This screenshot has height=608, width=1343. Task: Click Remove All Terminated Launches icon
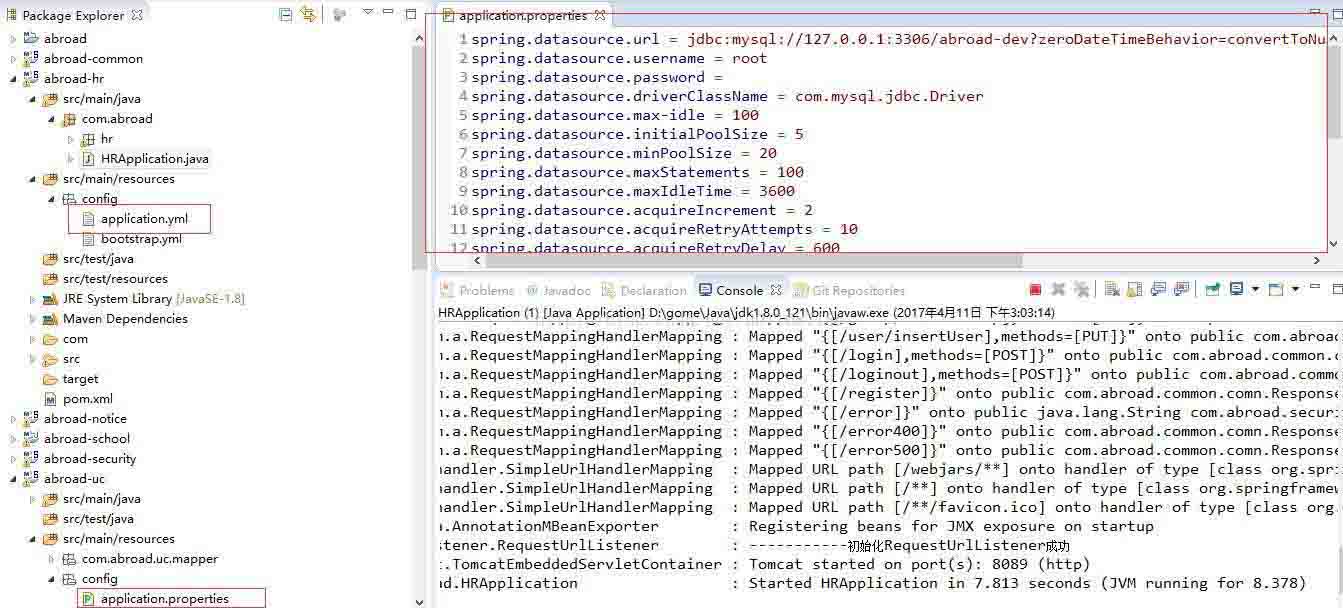pyautogui.click(x=1081, y=290)
